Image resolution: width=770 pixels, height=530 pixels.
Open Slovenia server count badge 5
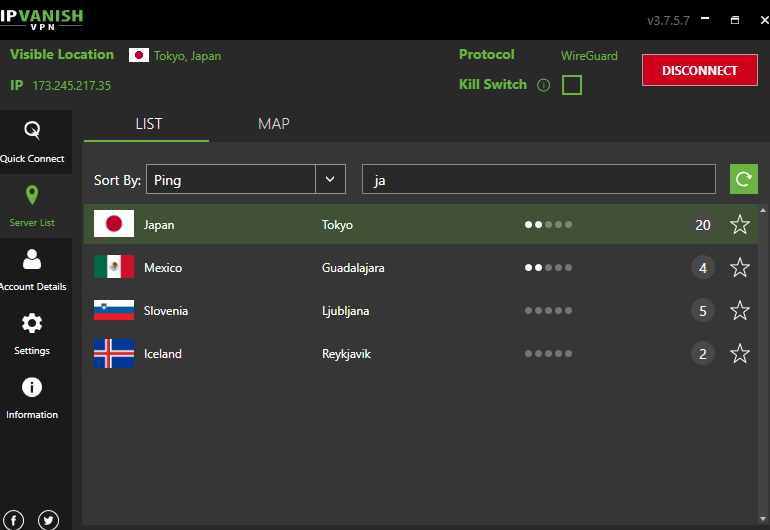point(703,310)
